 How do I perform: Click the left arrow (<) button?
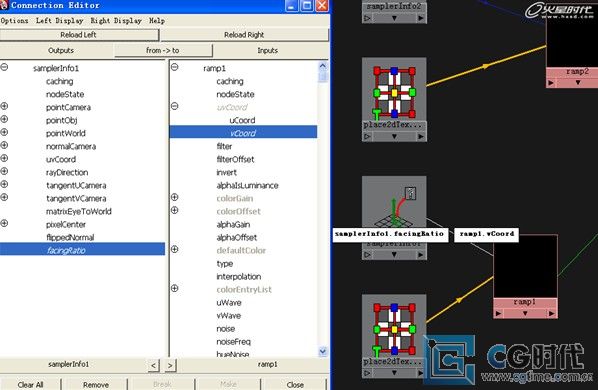pos(153,365)
